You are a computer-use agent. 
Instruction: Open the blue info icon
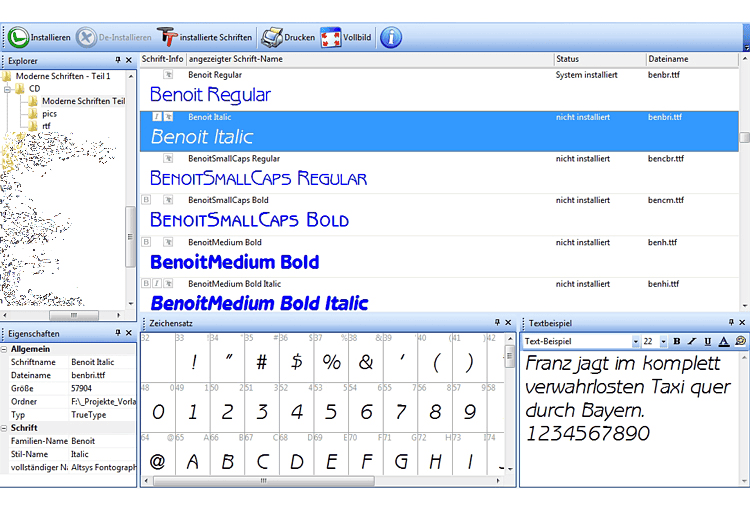point(391,38)
